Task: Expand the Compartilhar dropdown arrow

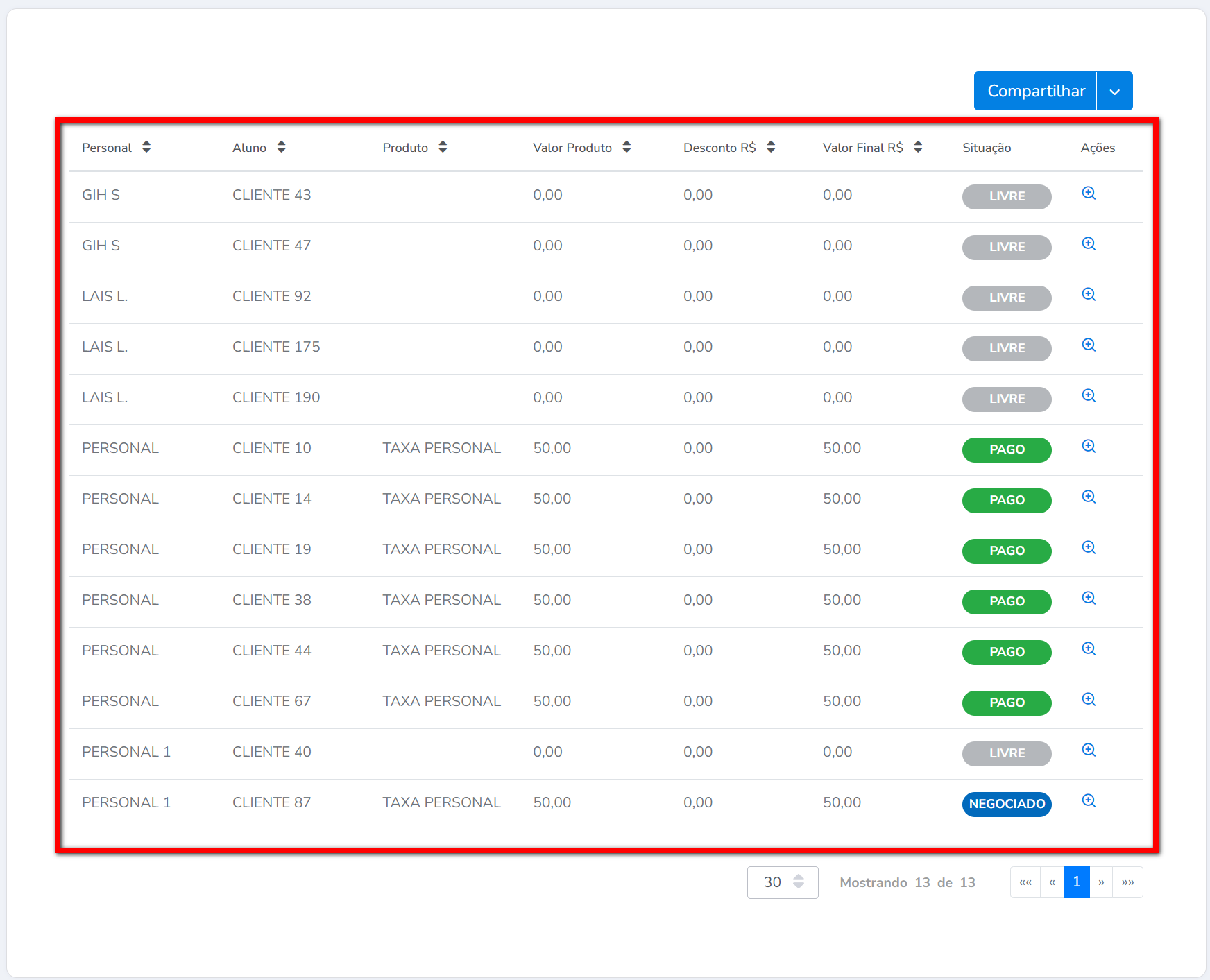Action: [x=1114, y=92]
